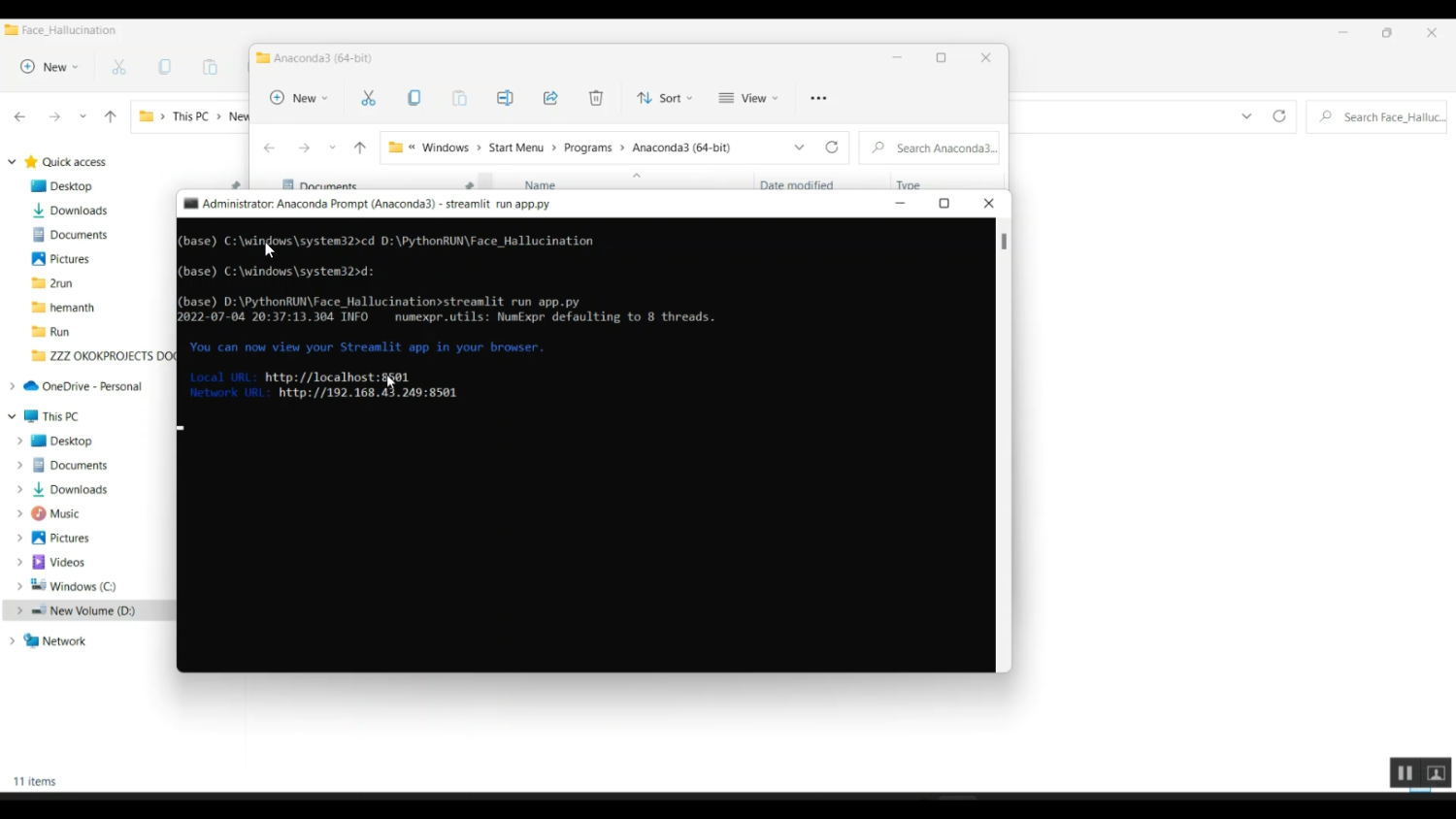Pause the video playback
1456x819 pixels.
click(x=1405, y=773)
